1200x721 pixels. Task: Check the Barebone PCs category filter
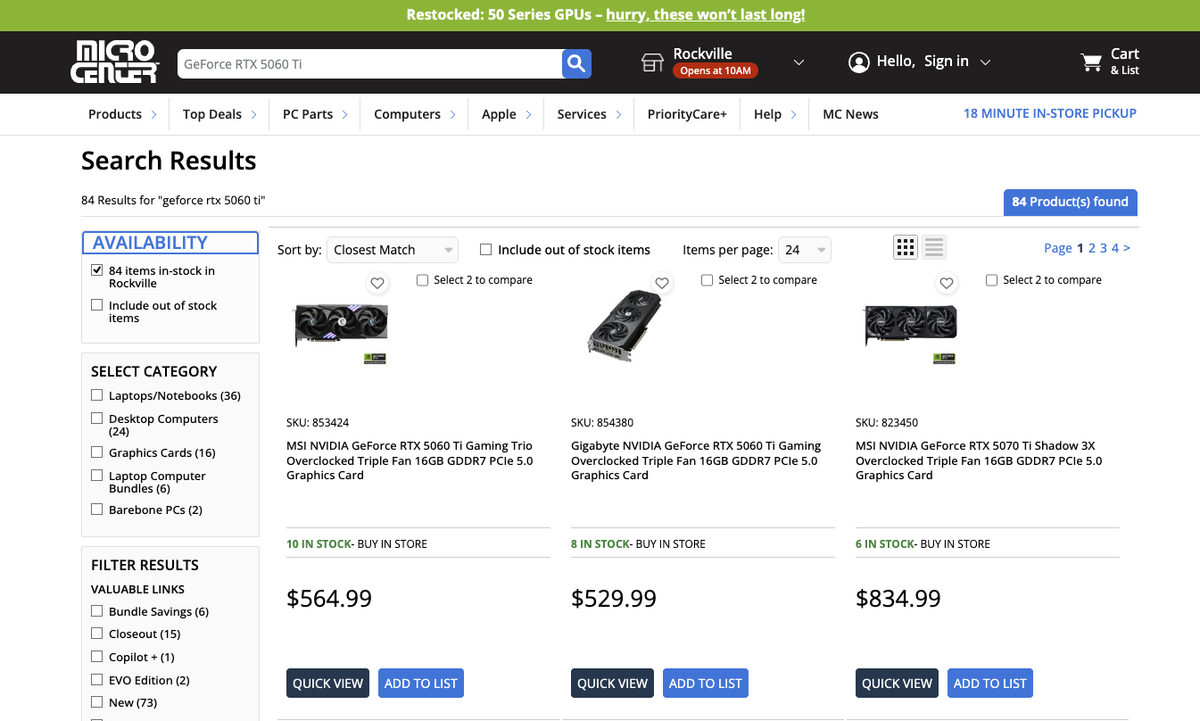click(97, 510)
